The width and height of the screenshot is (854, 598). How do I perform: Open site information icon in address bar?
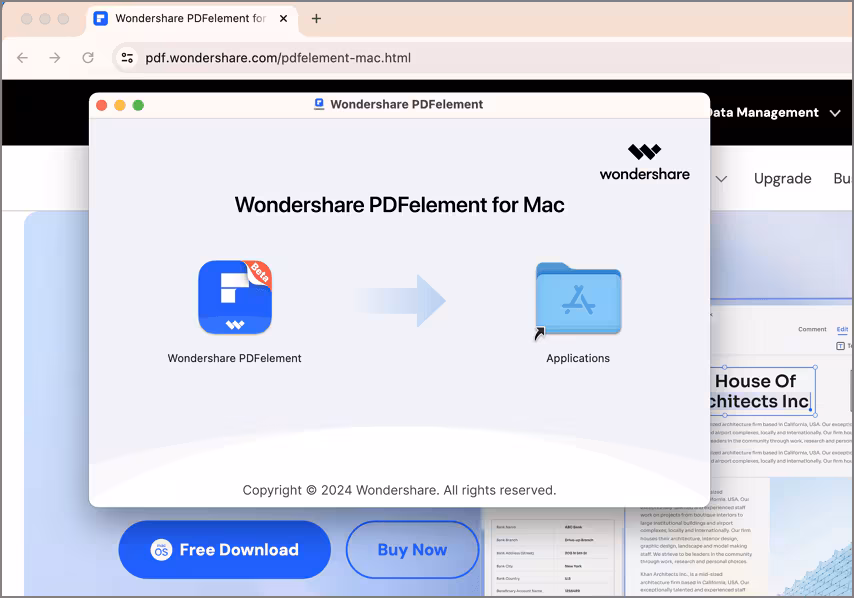pos(127,58)
